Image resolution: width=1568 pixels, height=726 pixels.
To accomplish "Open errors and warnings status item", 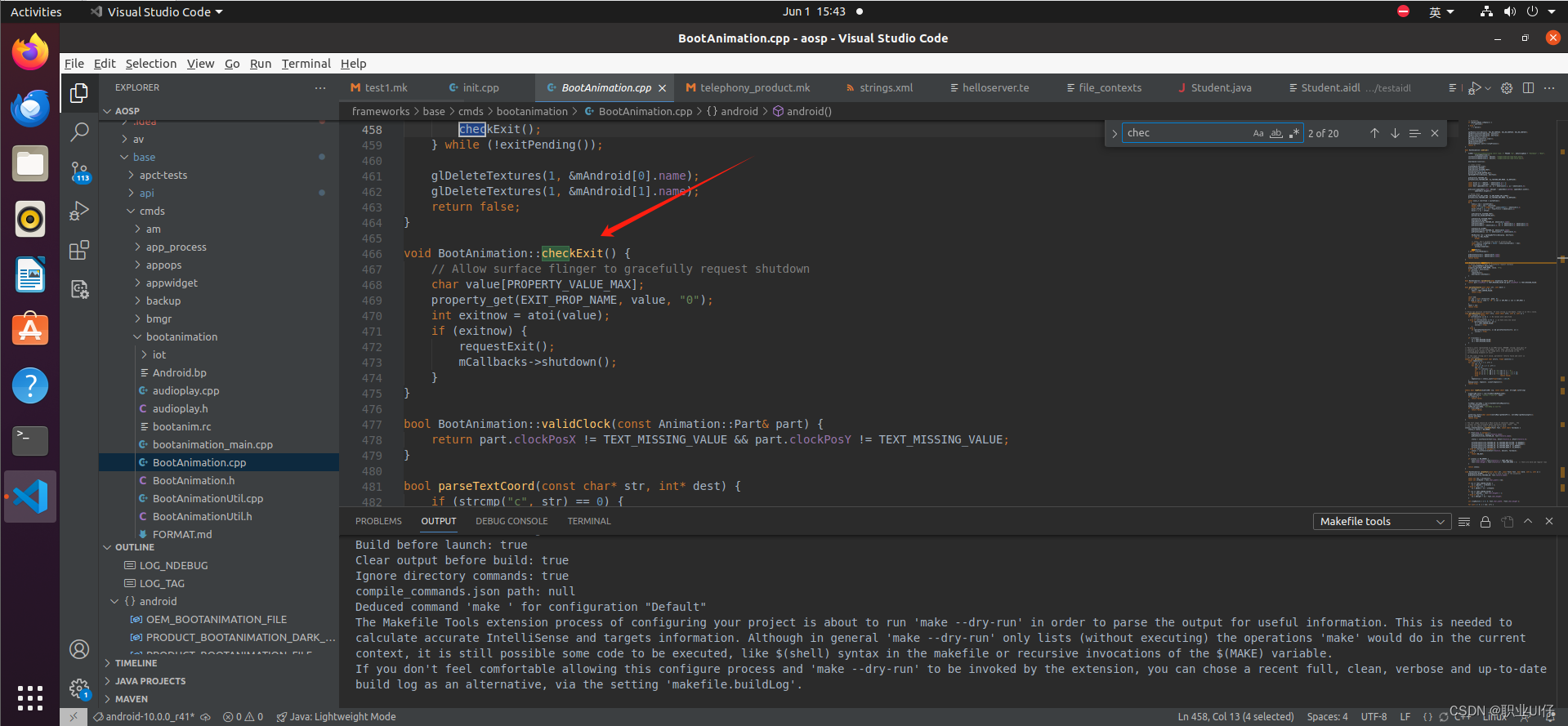I will point(243,717).
